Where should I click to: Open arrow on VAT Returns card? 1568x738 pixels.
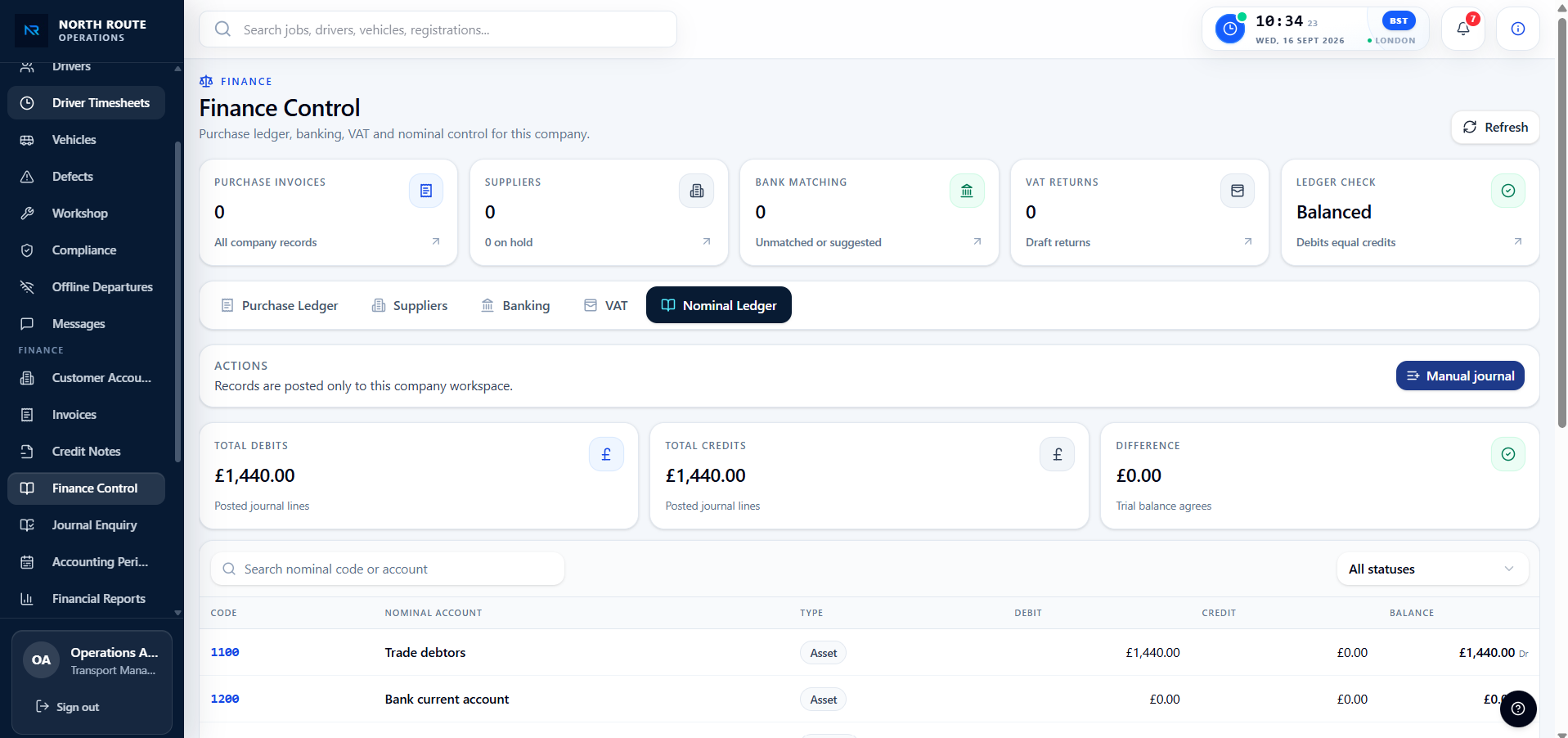tap(1248, 241)
